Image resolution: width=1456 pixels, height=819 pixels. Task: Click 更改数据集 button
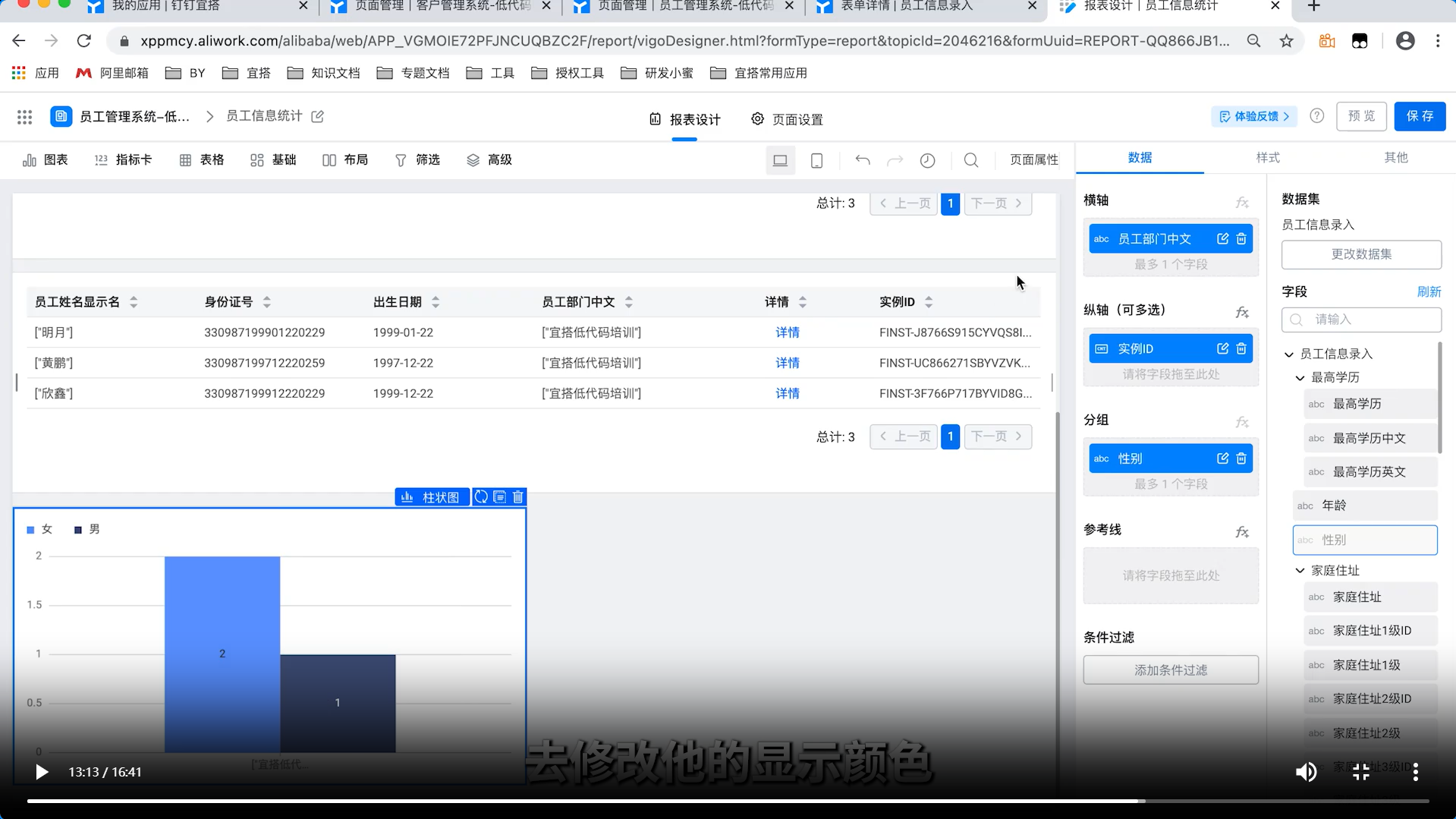tap(1361, 254)
